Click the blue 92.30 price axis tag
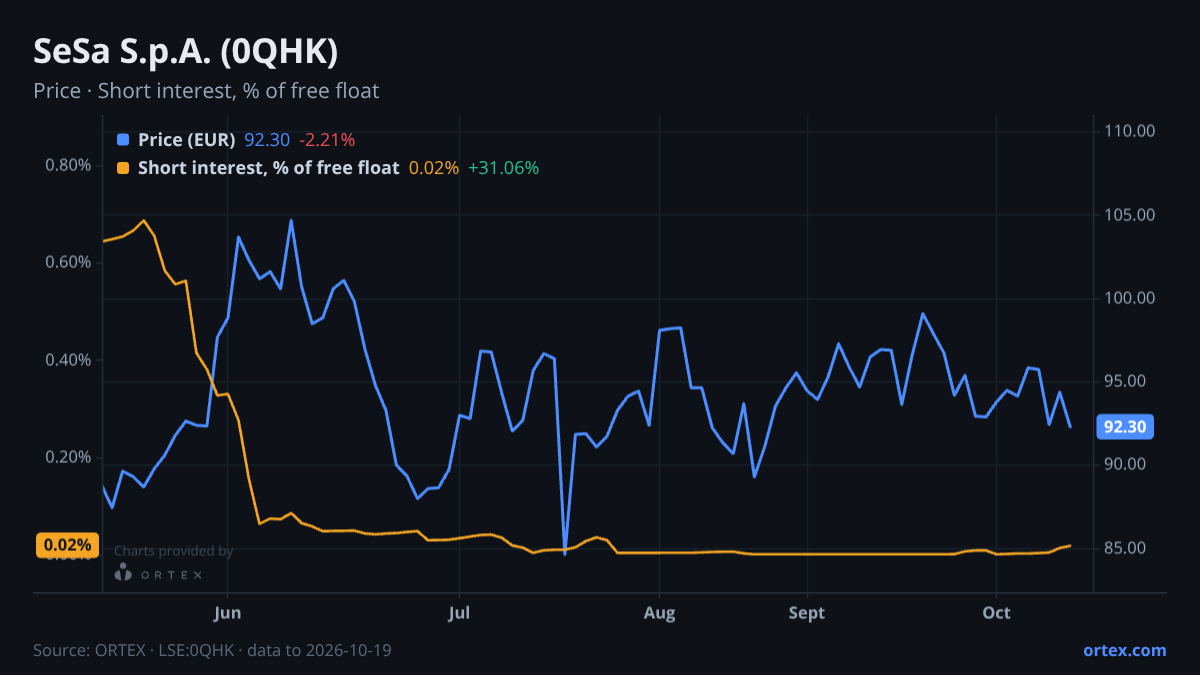This screenshot has width=1200, height=675. coord(1125,427)
